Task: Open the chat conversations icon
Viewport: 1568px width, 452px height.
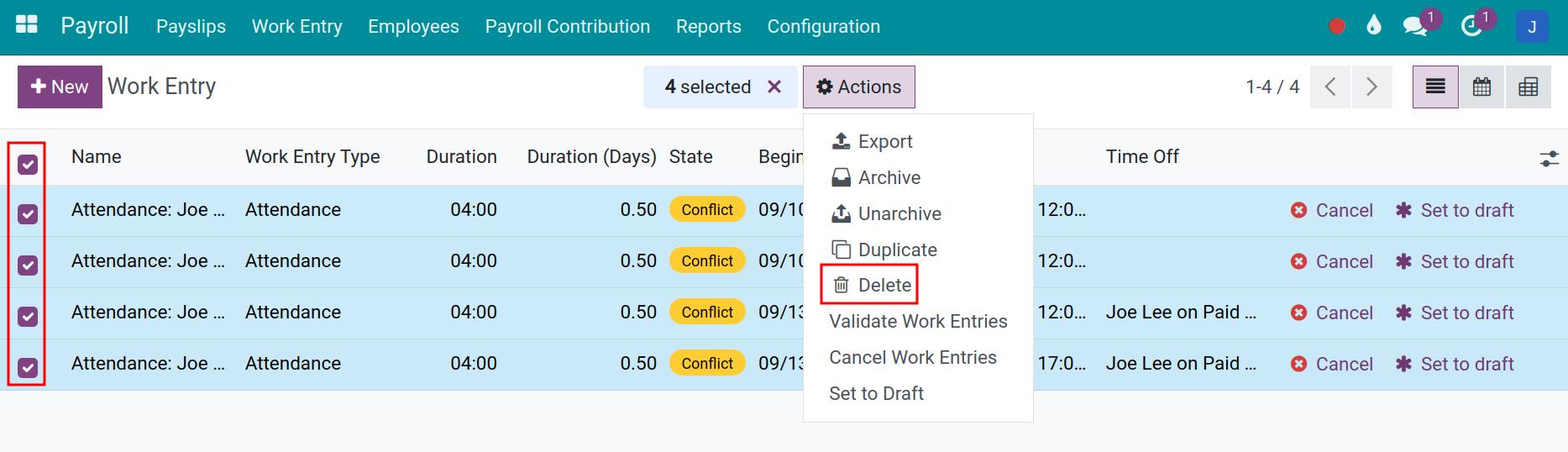Action: pyautogui.click(x=1415, y=26)
